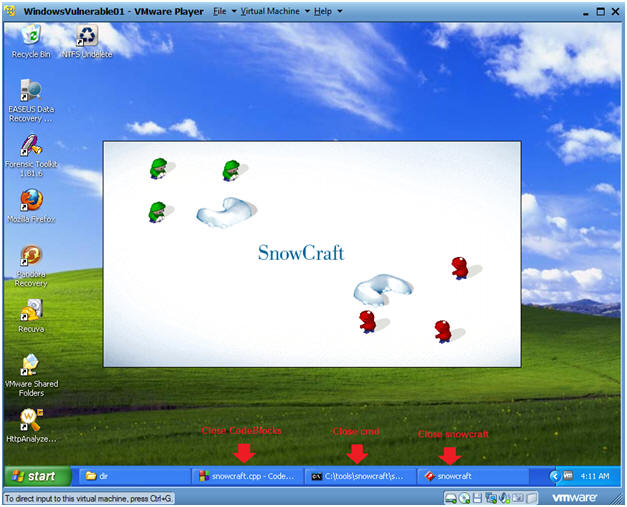Open EASEUS Data Recovery shortcut
This screenshot has width=627, height=507.
(x=31, y=101)
